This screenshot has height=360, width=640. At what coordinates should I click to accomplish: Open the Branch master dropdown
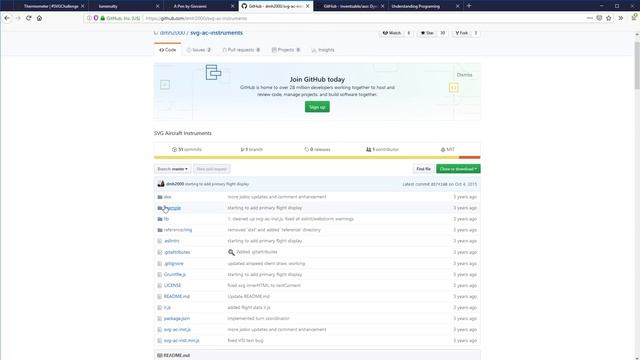tap(172, 169)
